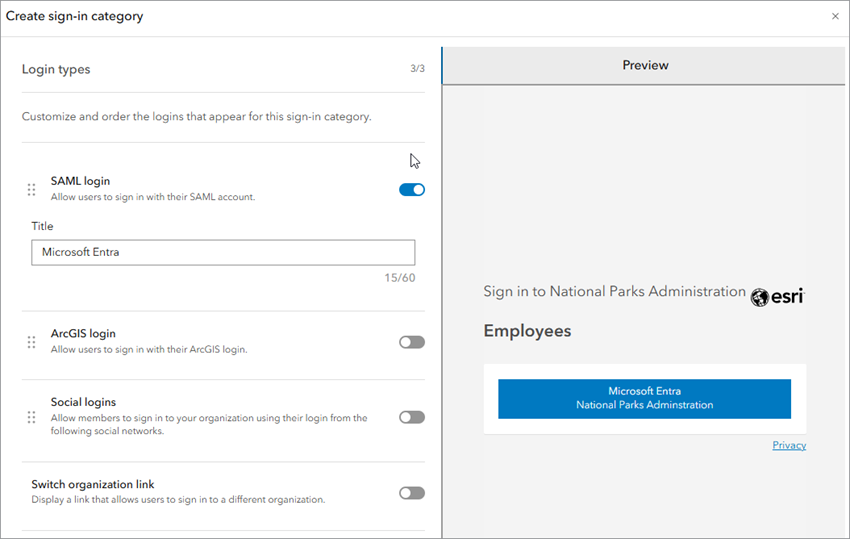Click the ArcGIS login label
This screenshot has height=539, width=850.
coord(83,333)
